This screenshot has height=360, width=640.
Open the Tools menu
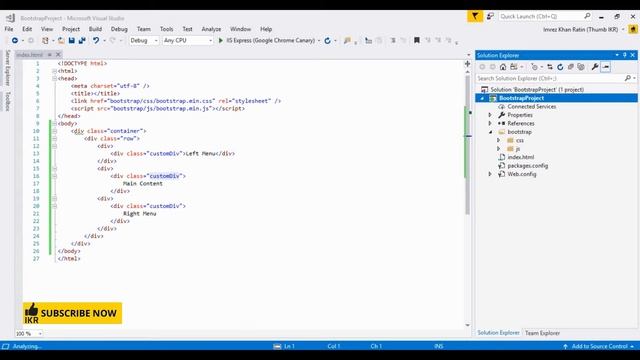point(166,29)
